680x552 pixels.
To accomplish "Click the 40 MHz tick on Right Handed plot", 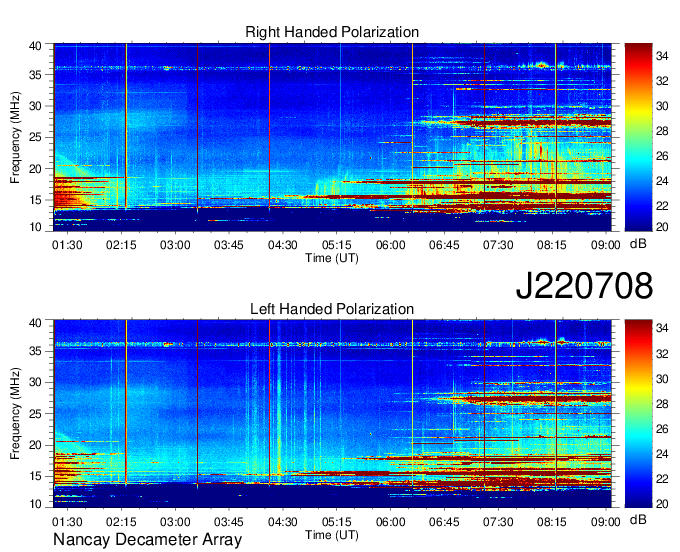I will [36, 46].
